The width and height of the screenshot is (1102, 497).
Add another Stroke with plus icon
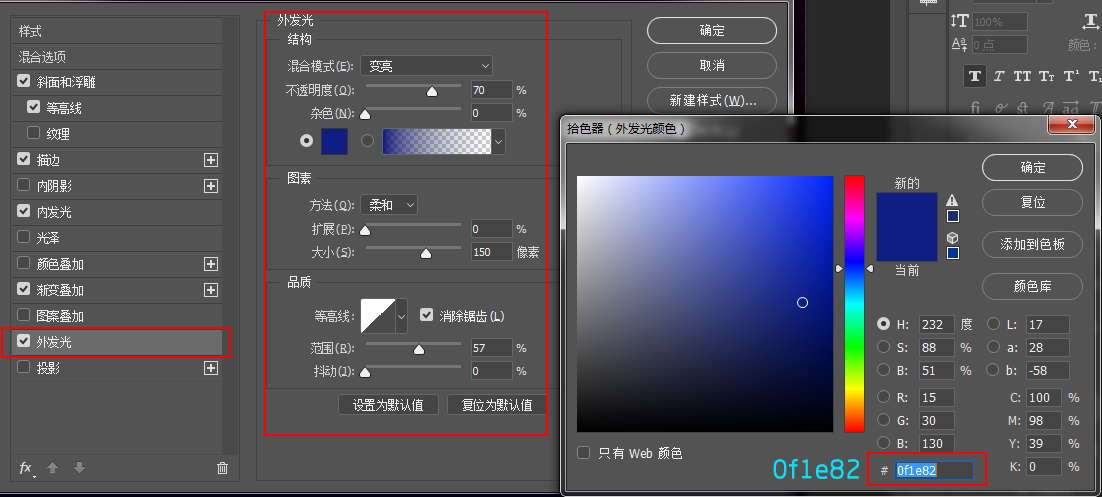point(210,160)
